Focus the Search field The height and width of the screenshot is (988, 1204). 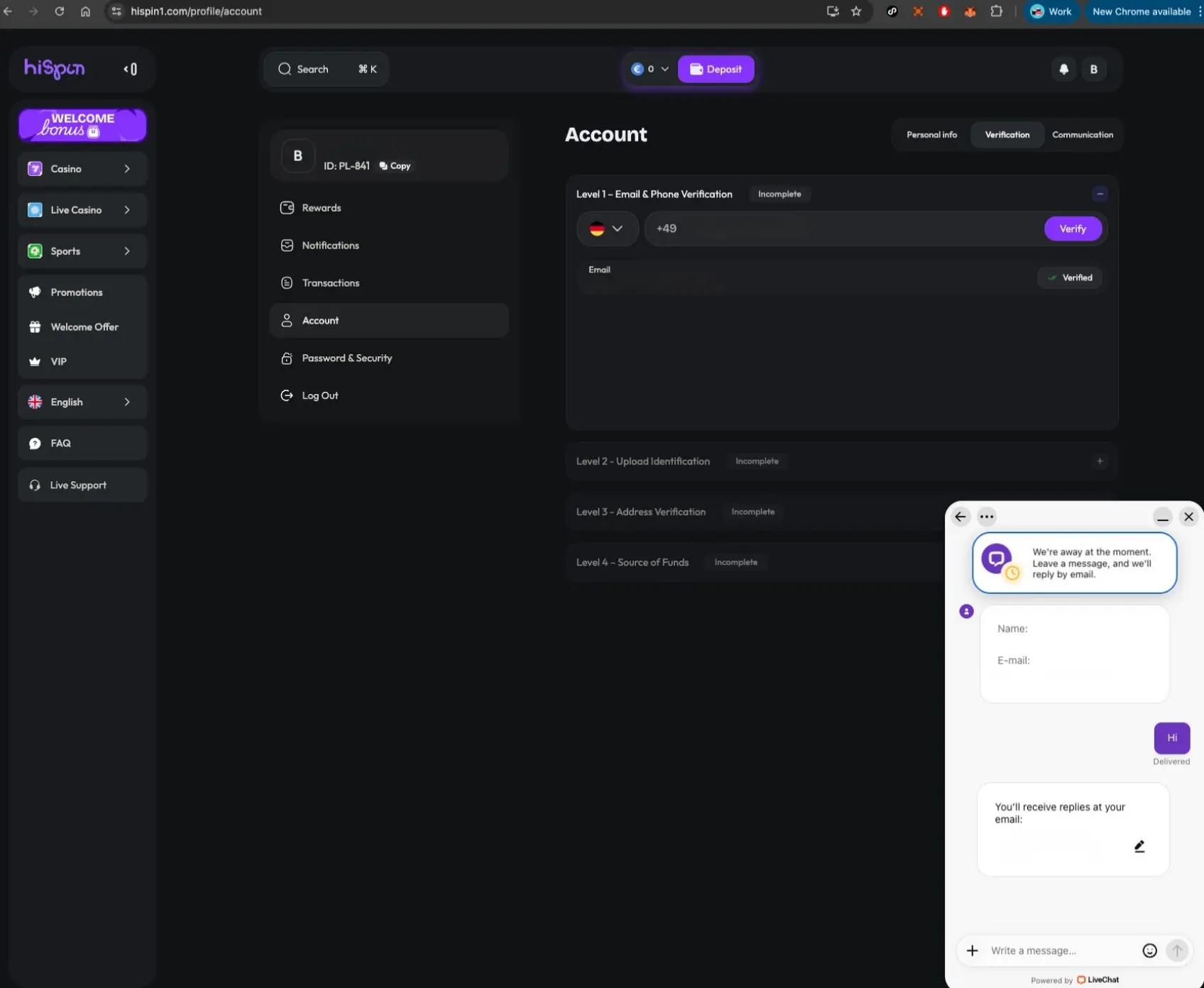(x=326, y=69)
